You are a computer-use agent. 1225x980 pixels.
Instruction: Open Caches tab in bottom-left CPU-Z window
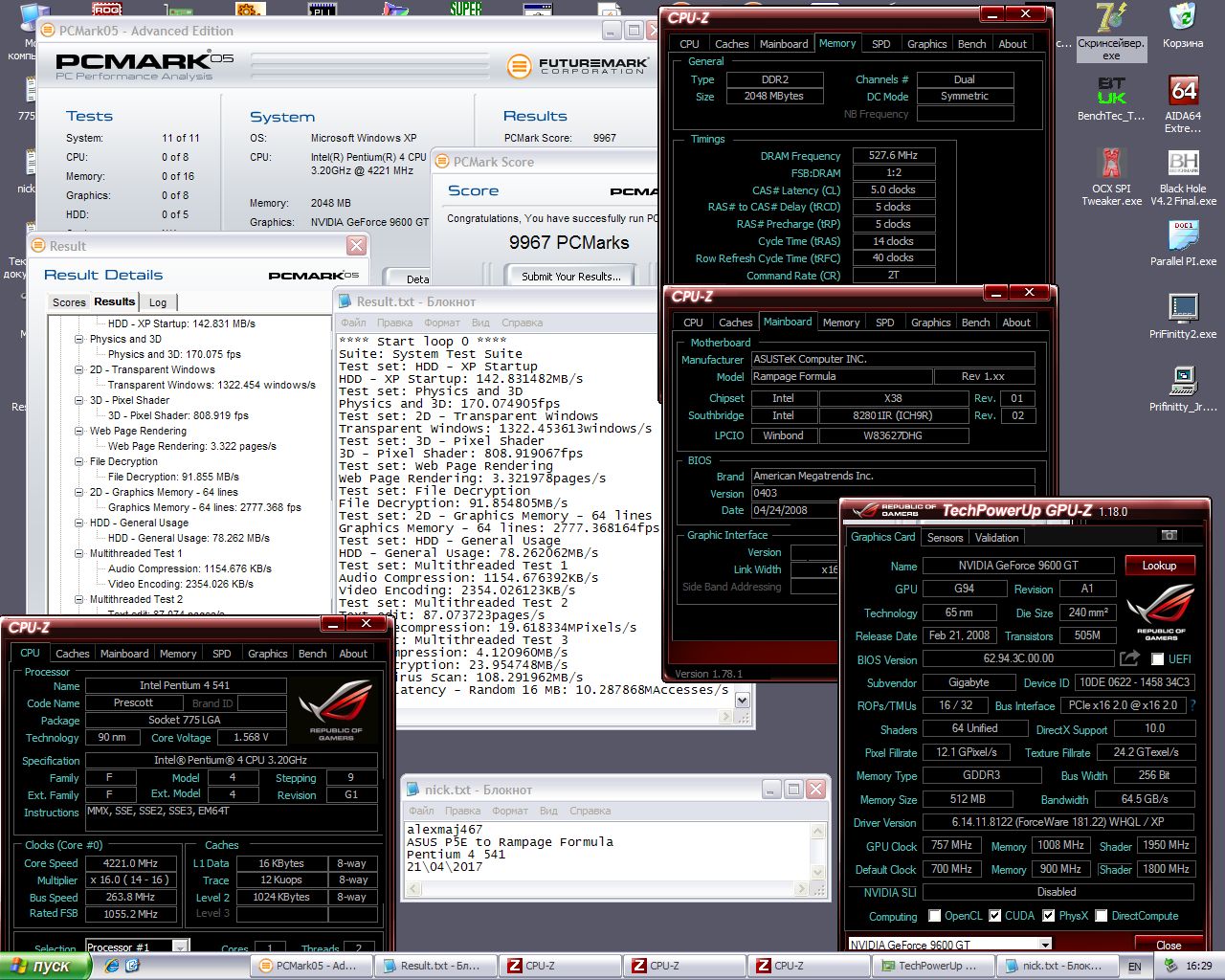tap(72, 654)
